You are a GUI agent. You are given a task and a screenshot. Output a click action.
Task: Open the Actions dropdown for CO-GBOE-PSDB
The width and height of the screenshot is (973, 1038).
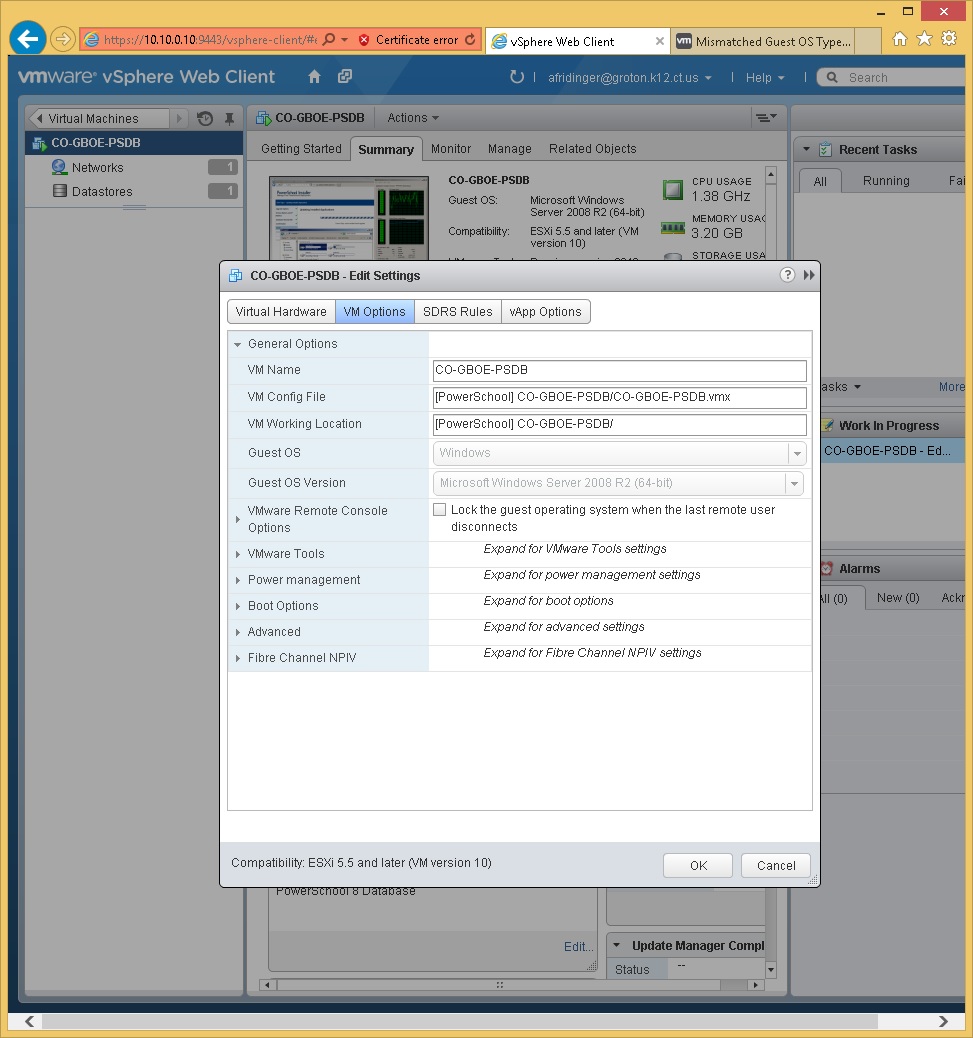tap(411, 117)
